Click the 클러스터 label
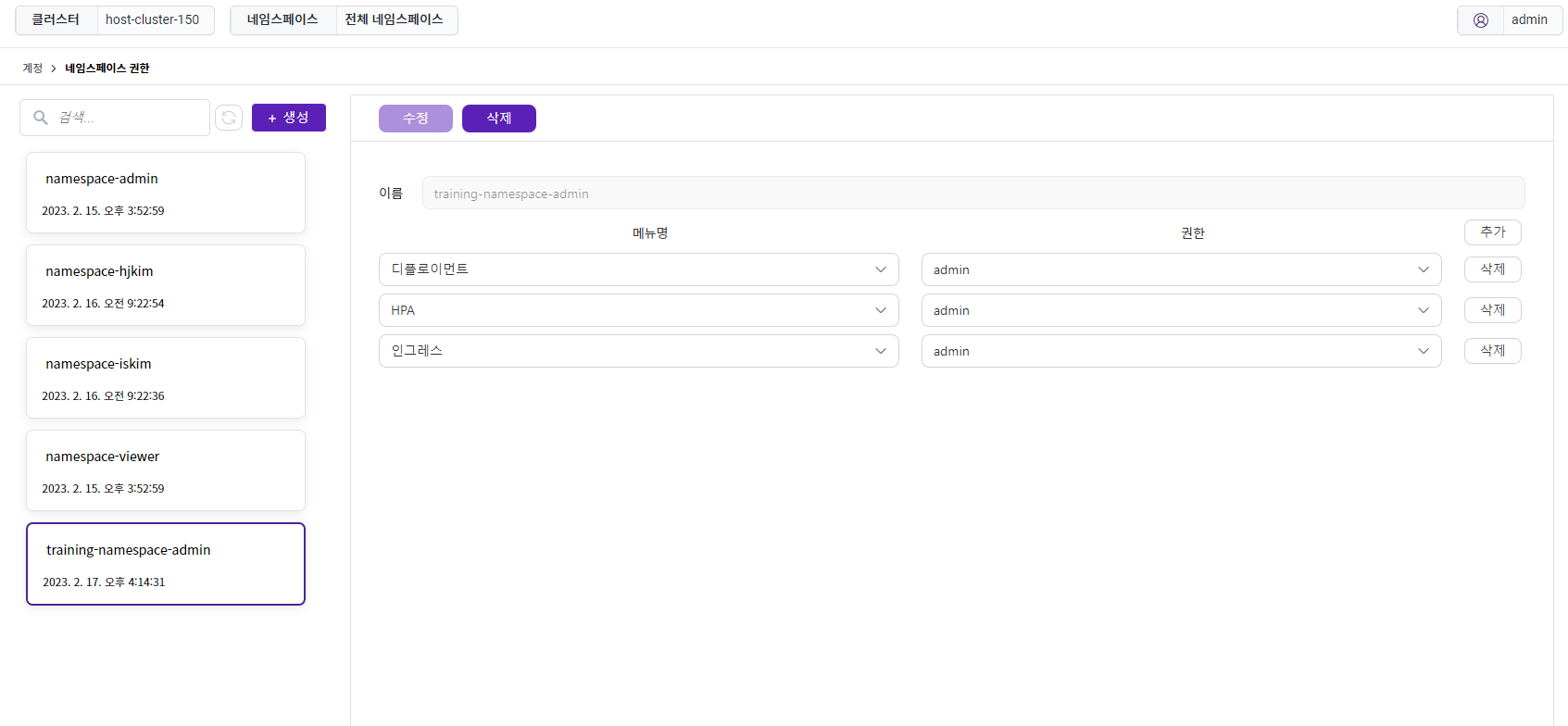 (56, 19)
